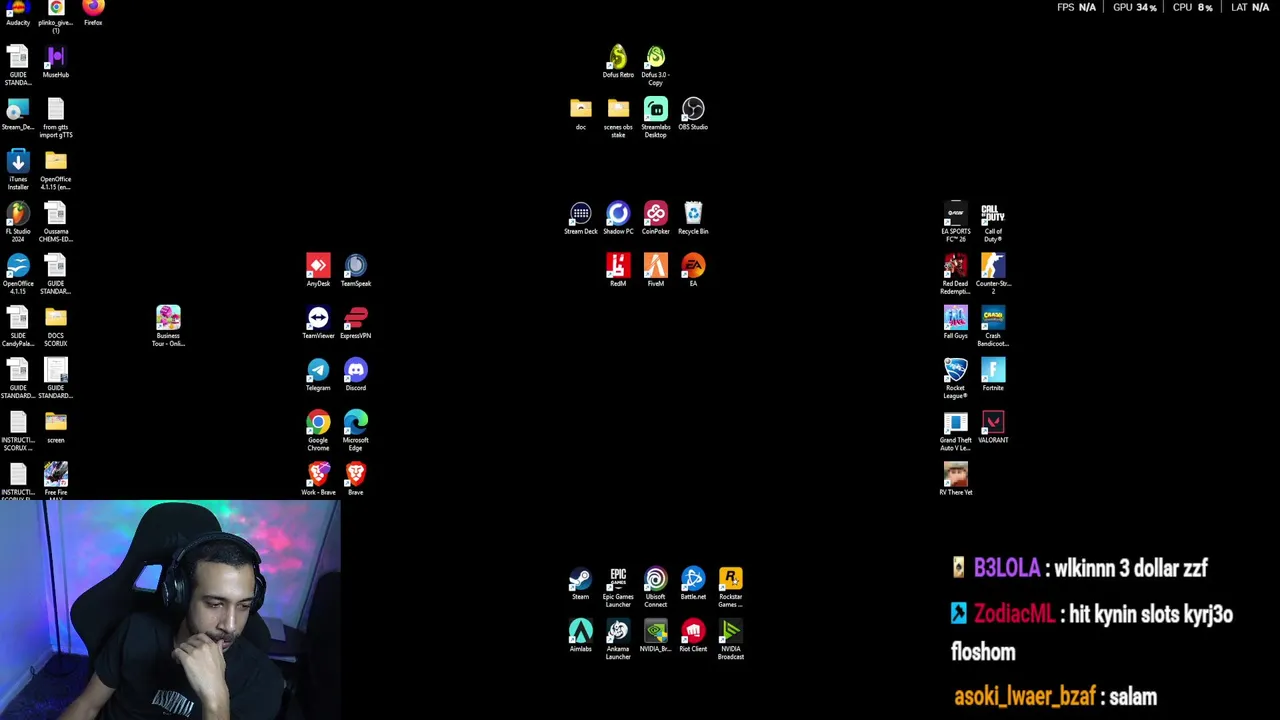This screenshot has width=1280, height=720.
Task: Launch Ubisoft Connect shortcut
Action: (x=655, y=587)
